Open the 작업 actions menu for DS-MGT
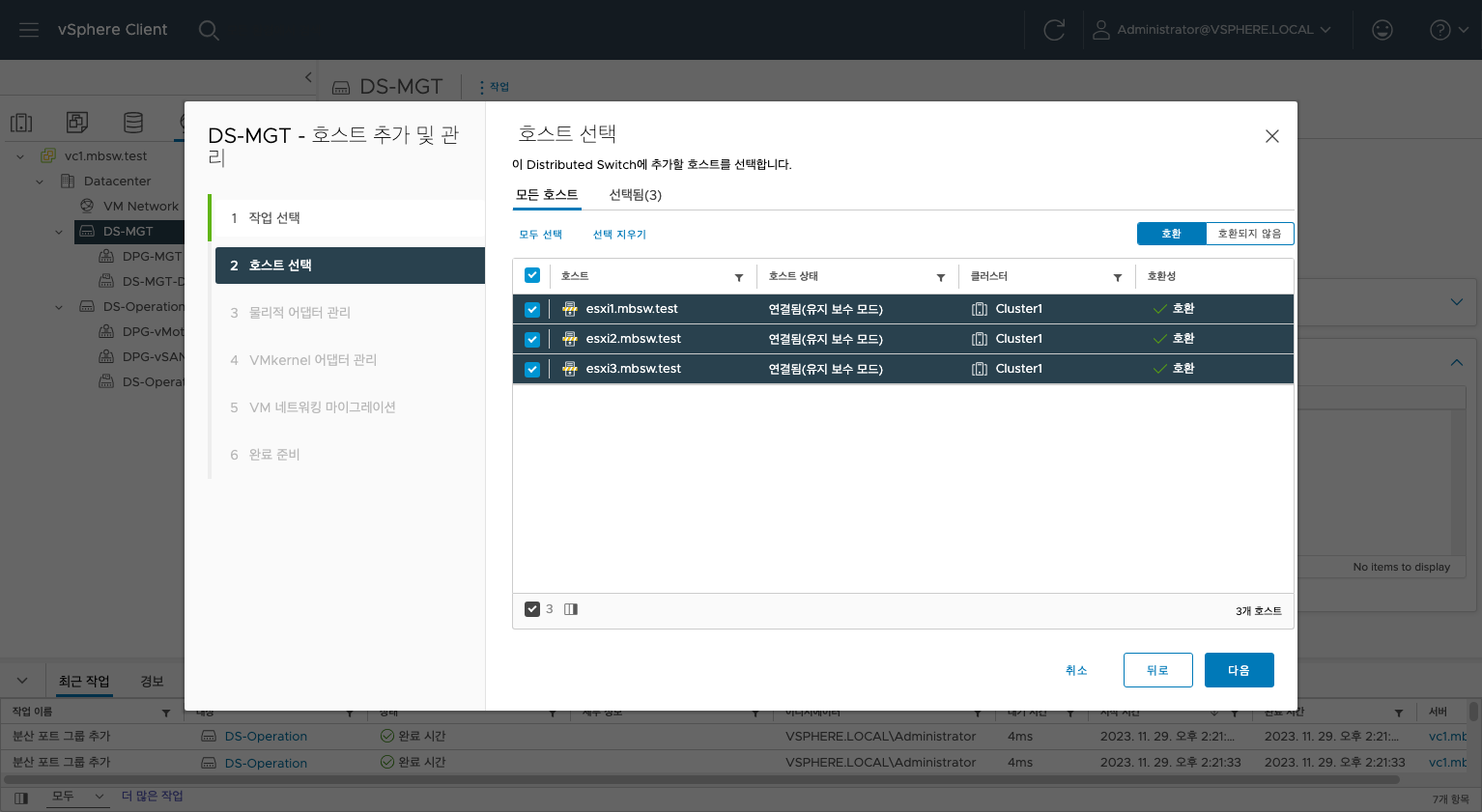The image size is (1482, 812). (494, 87)
